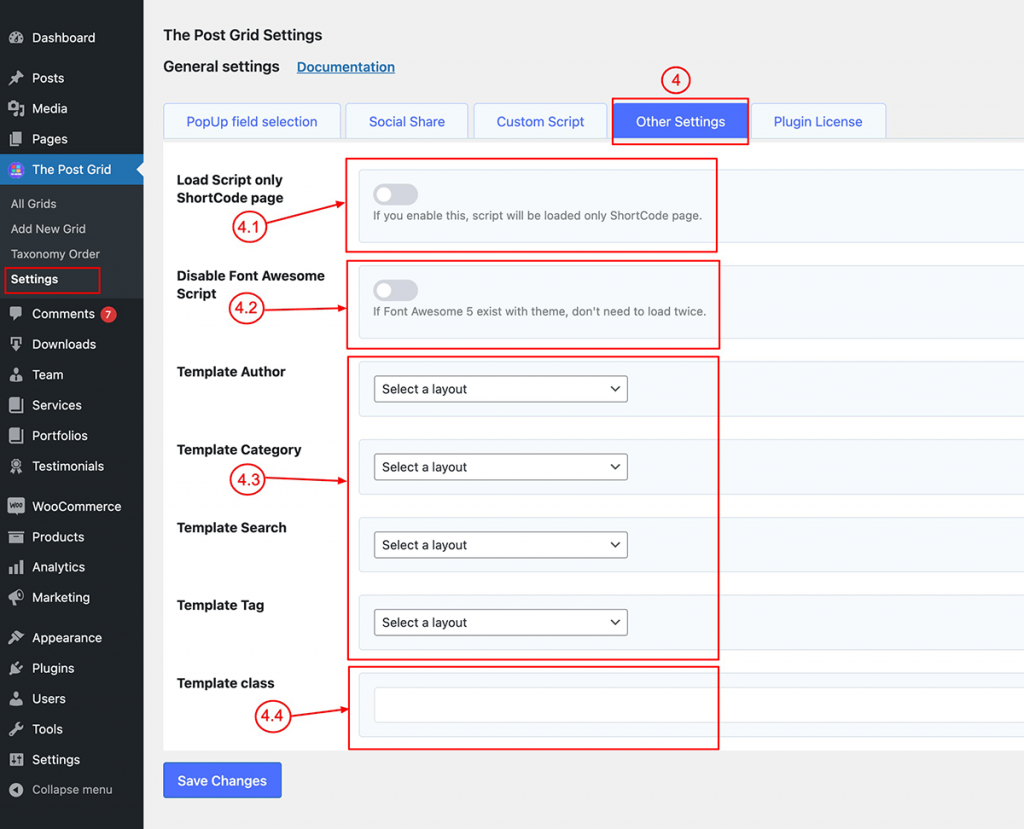Open the Template Category layout dropdown
Viewport: 1024px width, 829px height.
tap(500, 467)
